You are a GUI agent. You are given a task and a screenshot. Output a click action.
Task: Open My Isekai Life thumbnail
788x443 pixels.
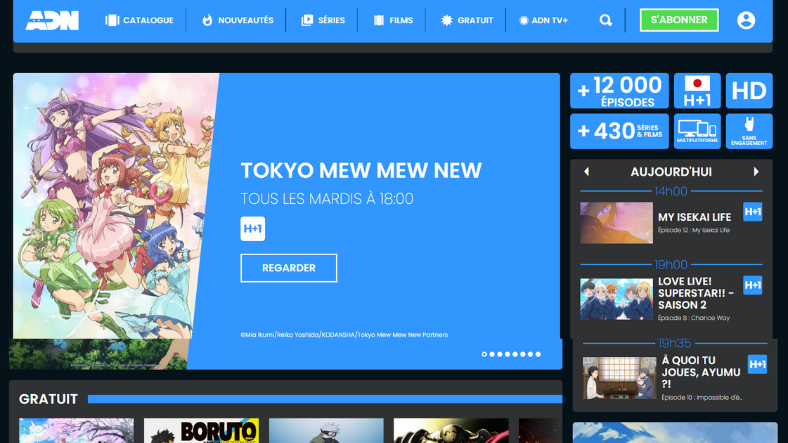pos(616,223)
